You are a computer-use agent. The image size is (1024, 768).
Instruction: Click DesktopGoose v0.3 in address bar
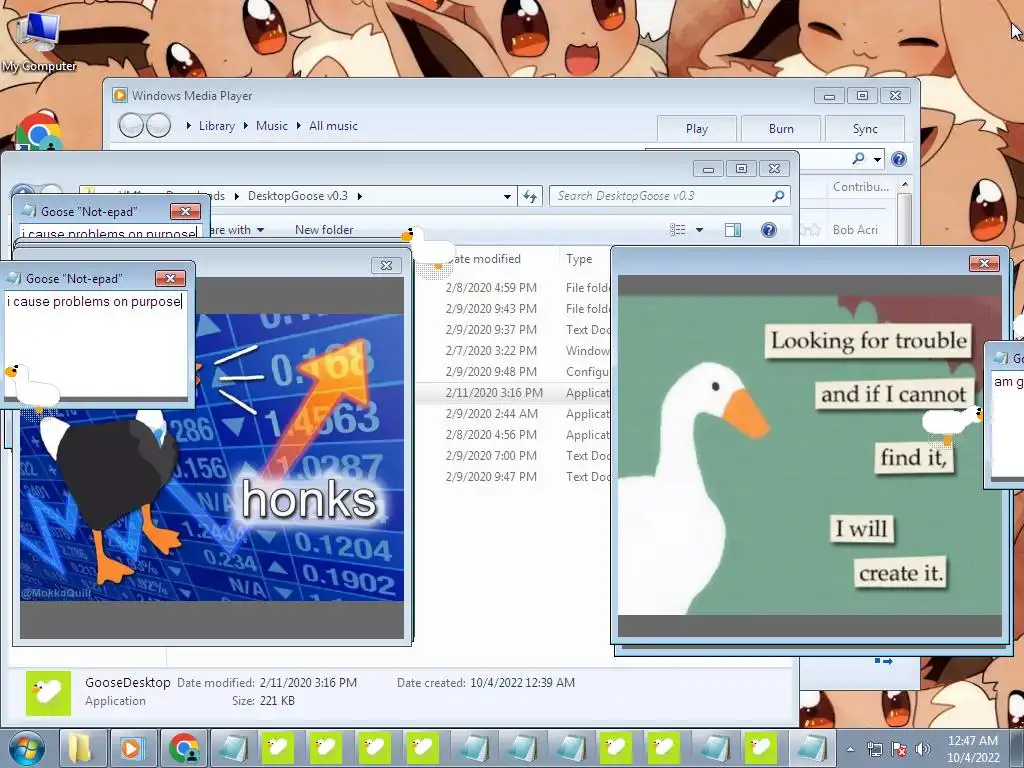point(298,196)
